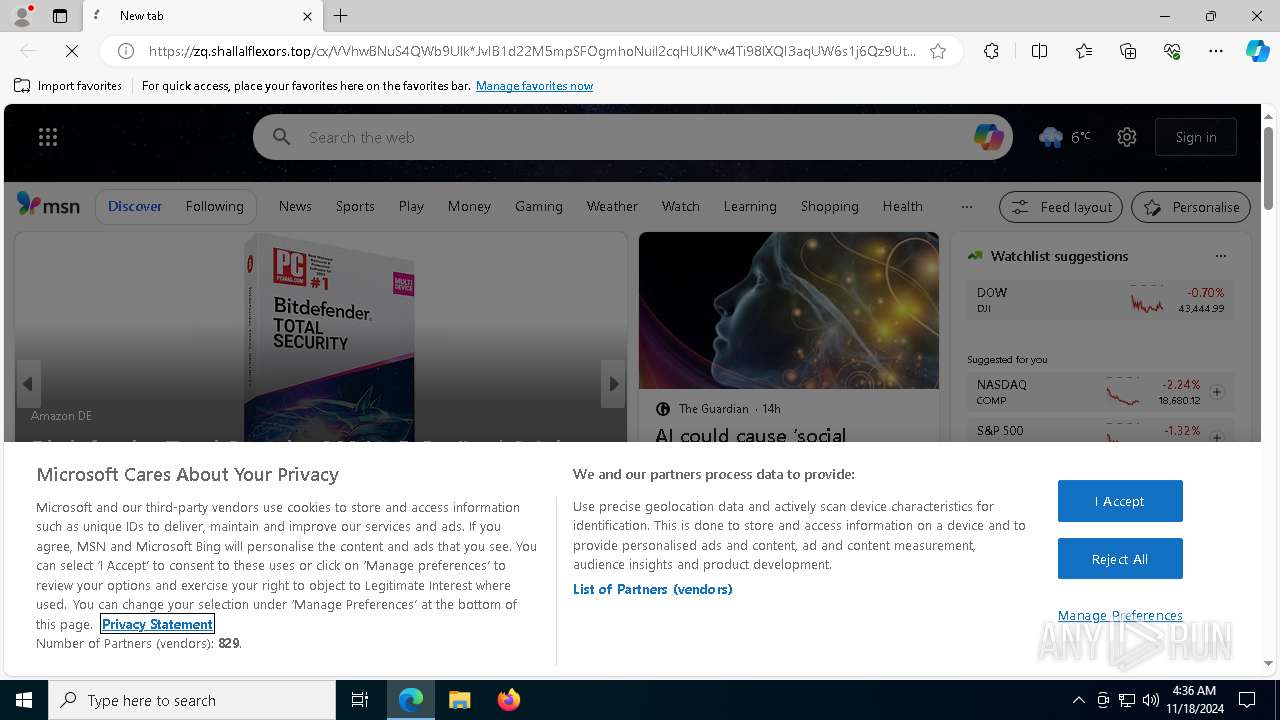
Task: Open MSN page settings gear
Action: pyautogui.click(x=1127, y=137)
